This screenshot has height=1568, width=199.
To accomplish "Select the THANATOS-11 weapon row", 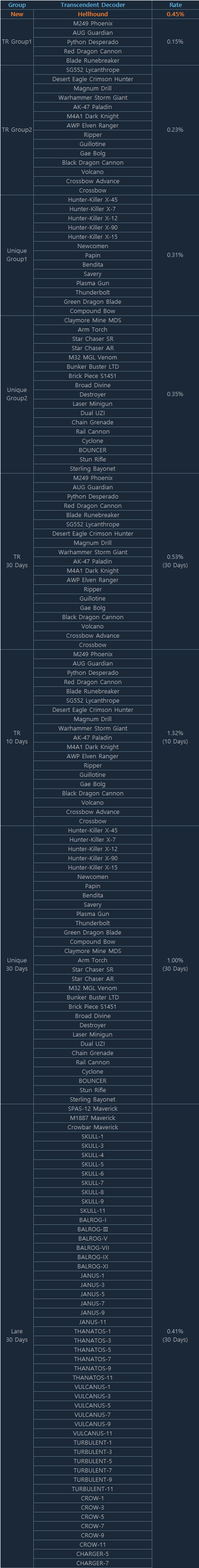I will [x=93, y=1377].
